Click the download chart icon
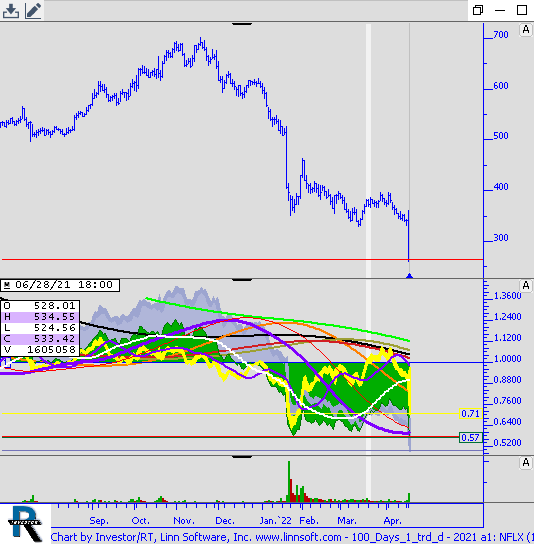 pyautogui.click(x=11, y=10)
